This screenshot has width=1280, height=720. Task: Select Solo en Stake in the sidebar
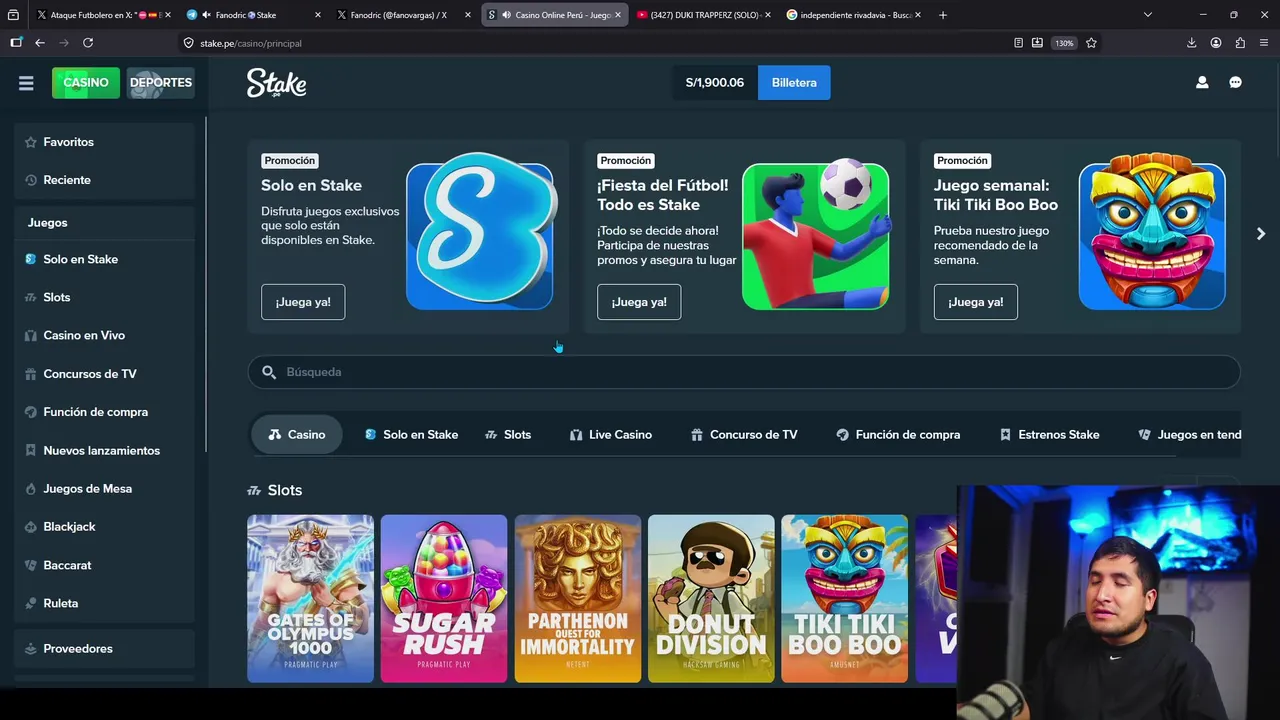tap(104, 259)
